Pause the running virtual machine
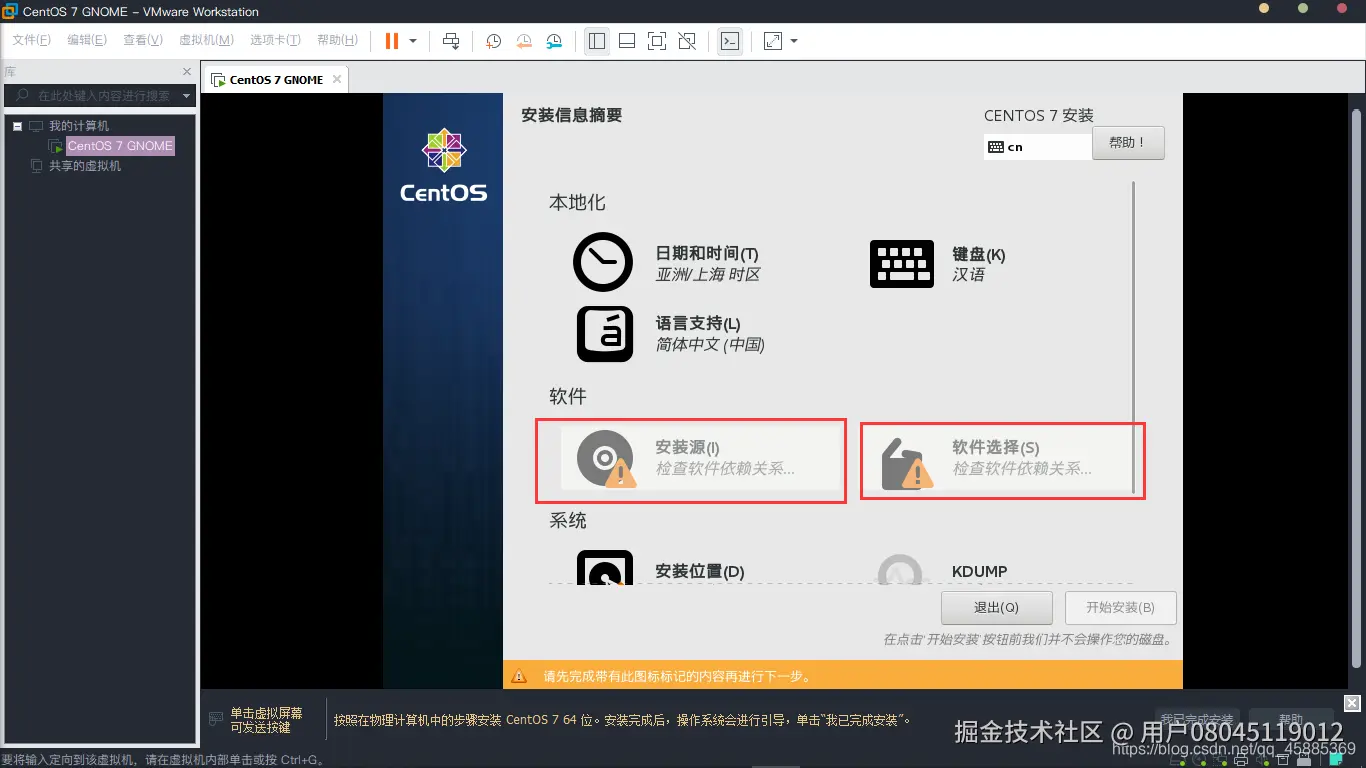 391,41
